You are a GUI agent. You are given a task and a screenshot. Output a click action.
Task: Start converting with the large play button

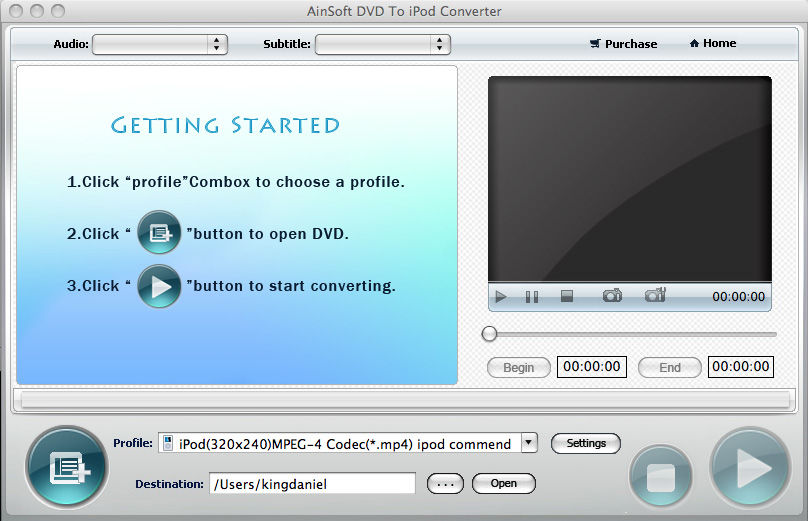tap(750, 468)
